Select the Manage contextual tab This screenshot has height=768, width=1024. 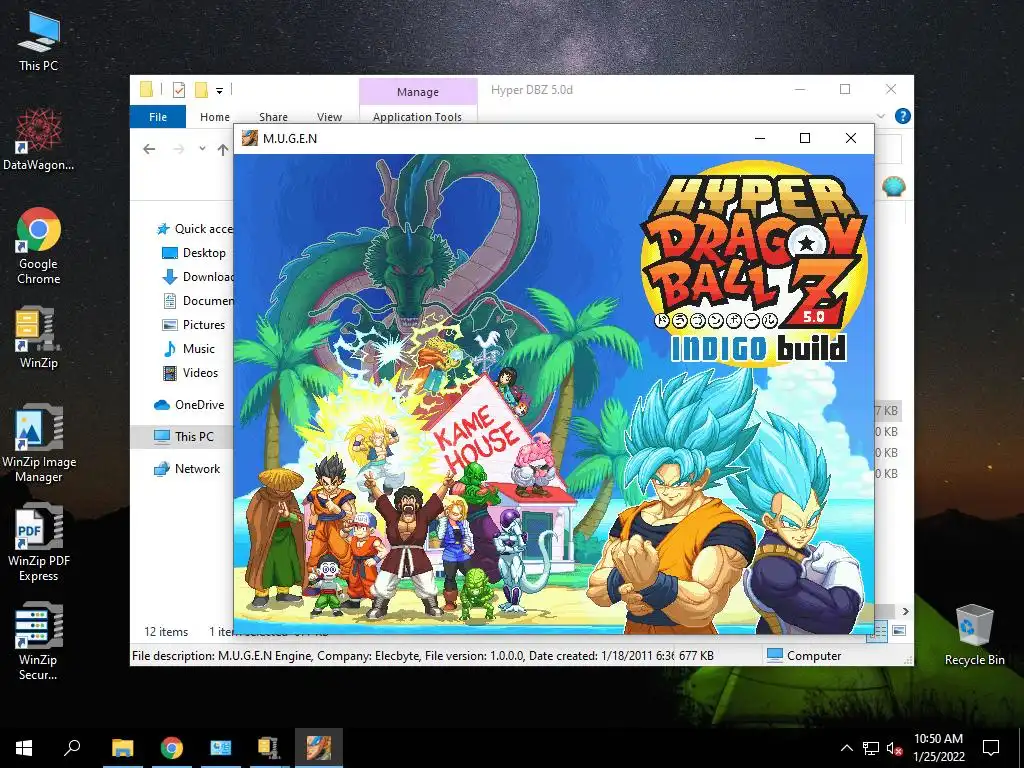click(418, 92)
